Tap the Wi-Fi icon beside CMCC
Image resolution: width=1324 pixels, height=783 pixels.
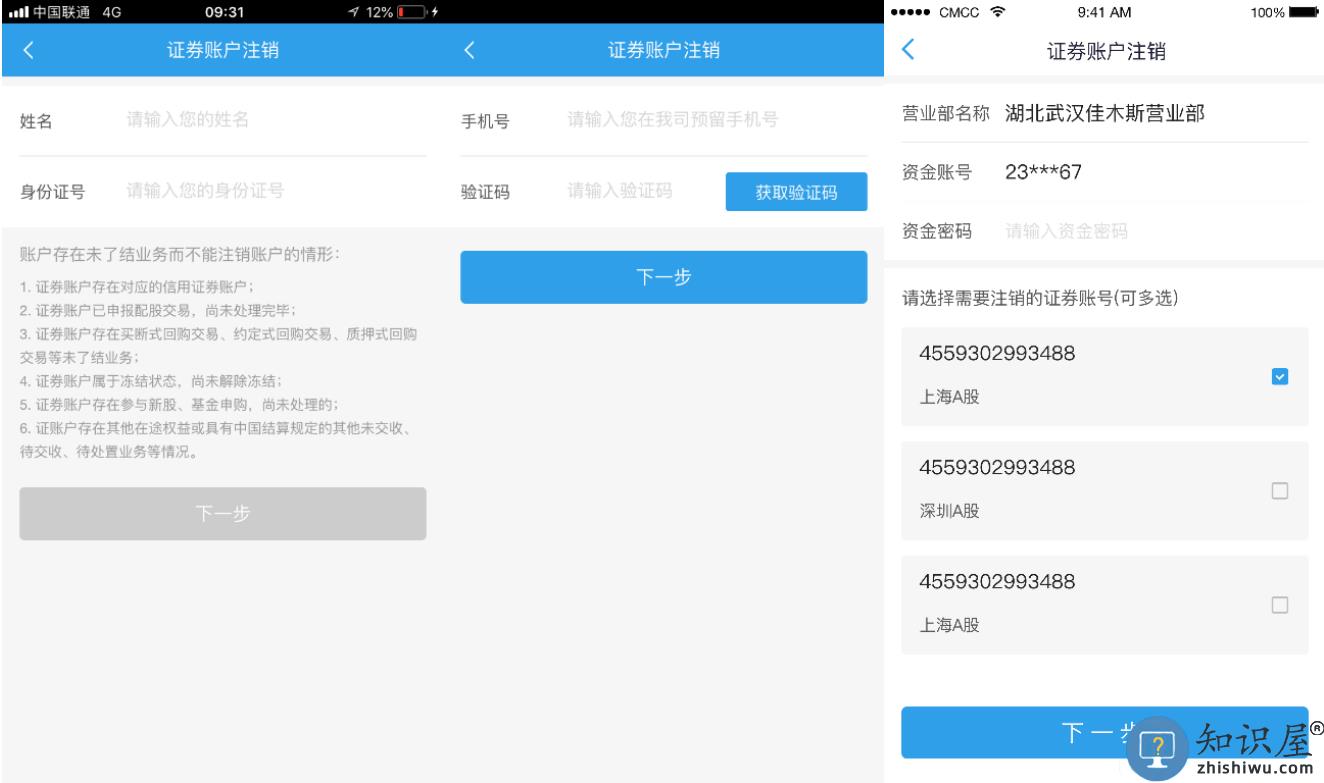click(x=997, y=12)
